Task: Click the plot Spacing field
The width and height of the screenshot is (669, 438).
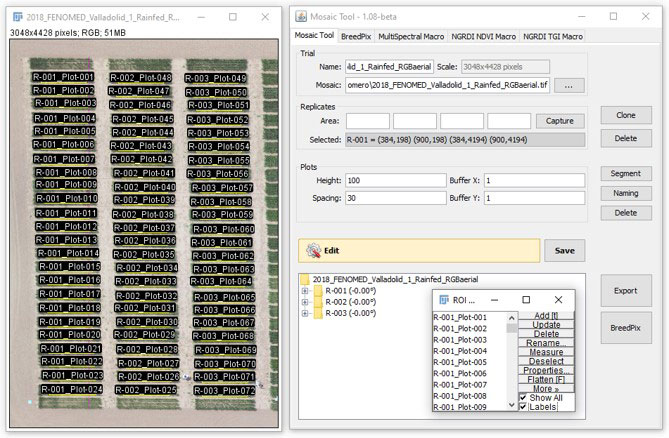Action: [396, 198]
